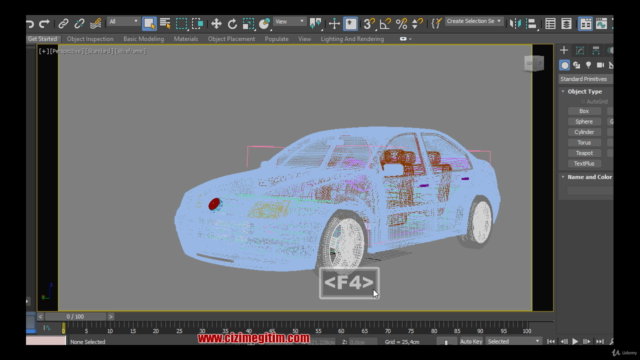Toggle the Angle Snap button
The height and width of the screenshot is (360, 640).
coord(385,24)
